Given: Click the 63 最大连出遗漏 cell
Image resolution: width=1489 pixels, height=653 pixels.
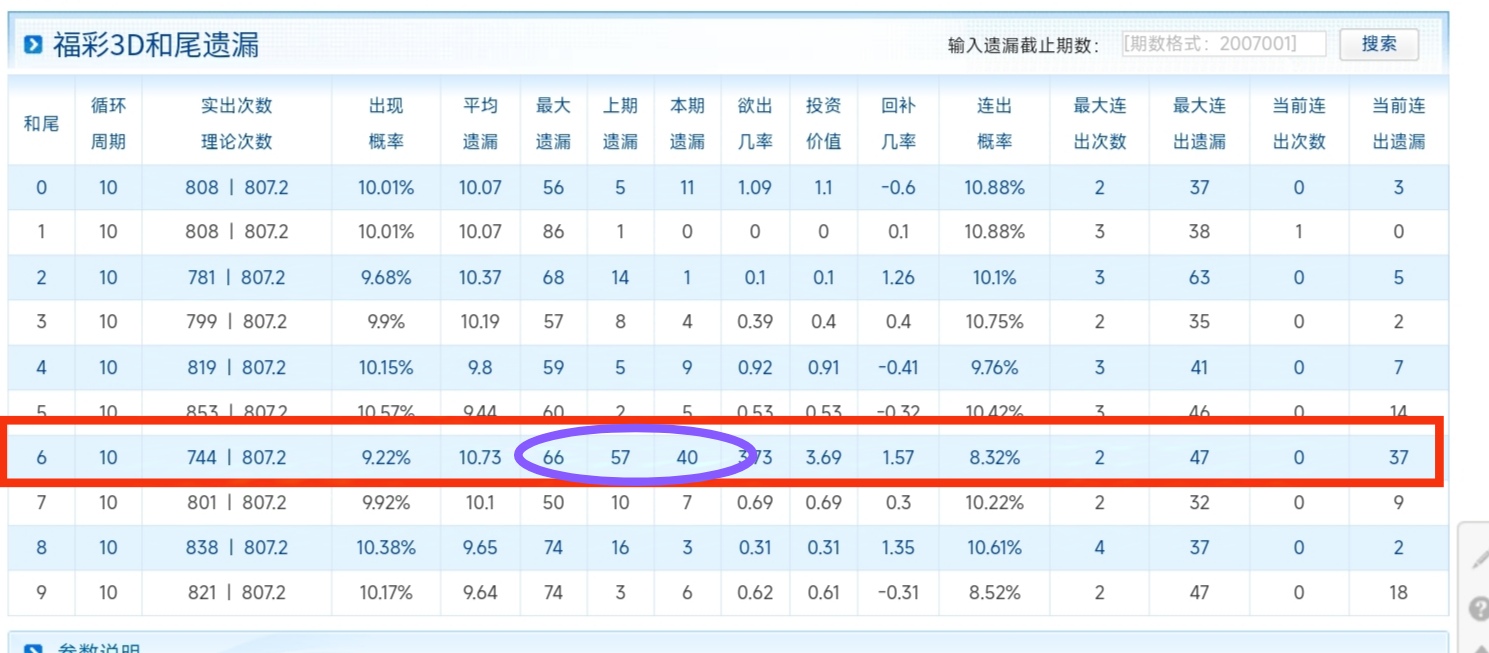Looking at the screenshot, I should pos(1199,277).
